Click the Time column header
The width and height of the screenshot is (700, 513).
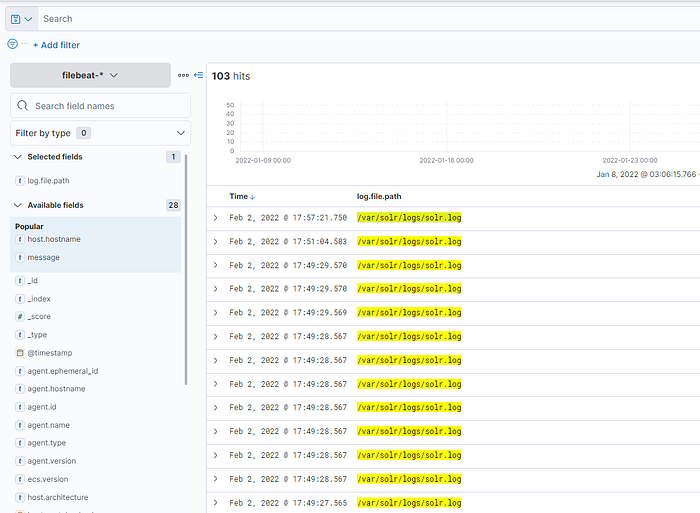tap(238, 196)
